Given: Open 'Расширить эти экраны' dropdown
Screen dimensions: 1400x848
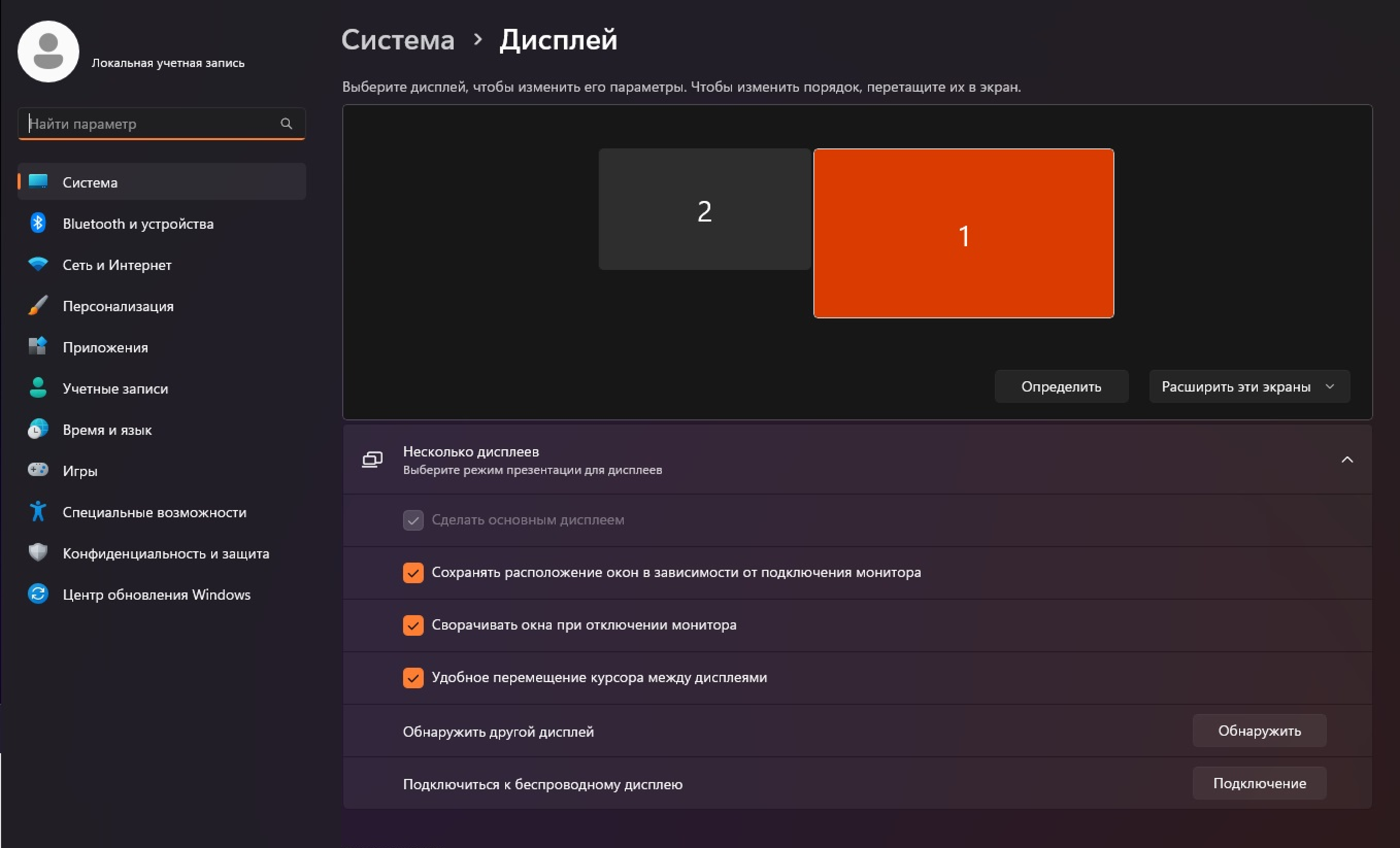Looking at the screenshot, I should 1249,387.
